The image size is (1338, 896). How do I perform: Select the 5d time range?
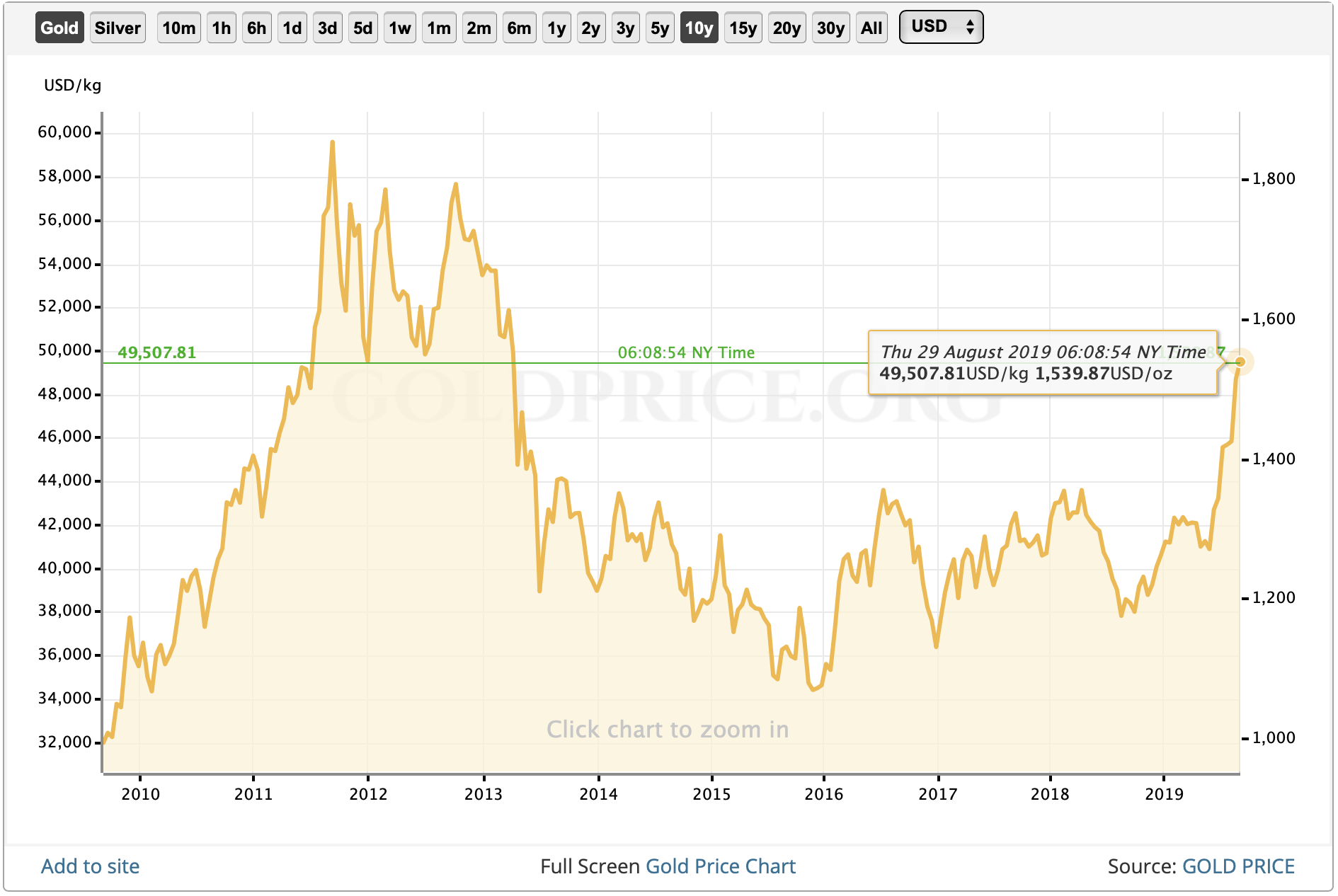363,28
